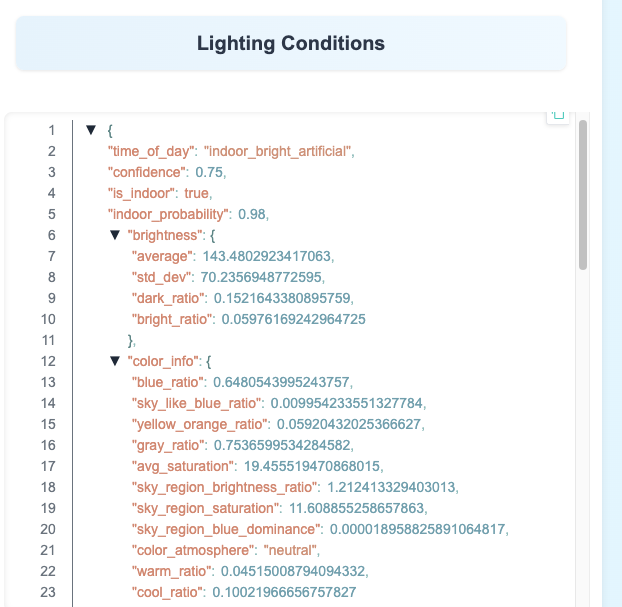Click the "gray_ratio" value
Image resolution: width=622 pixels, height=607 pixels.
click(284, 445)
